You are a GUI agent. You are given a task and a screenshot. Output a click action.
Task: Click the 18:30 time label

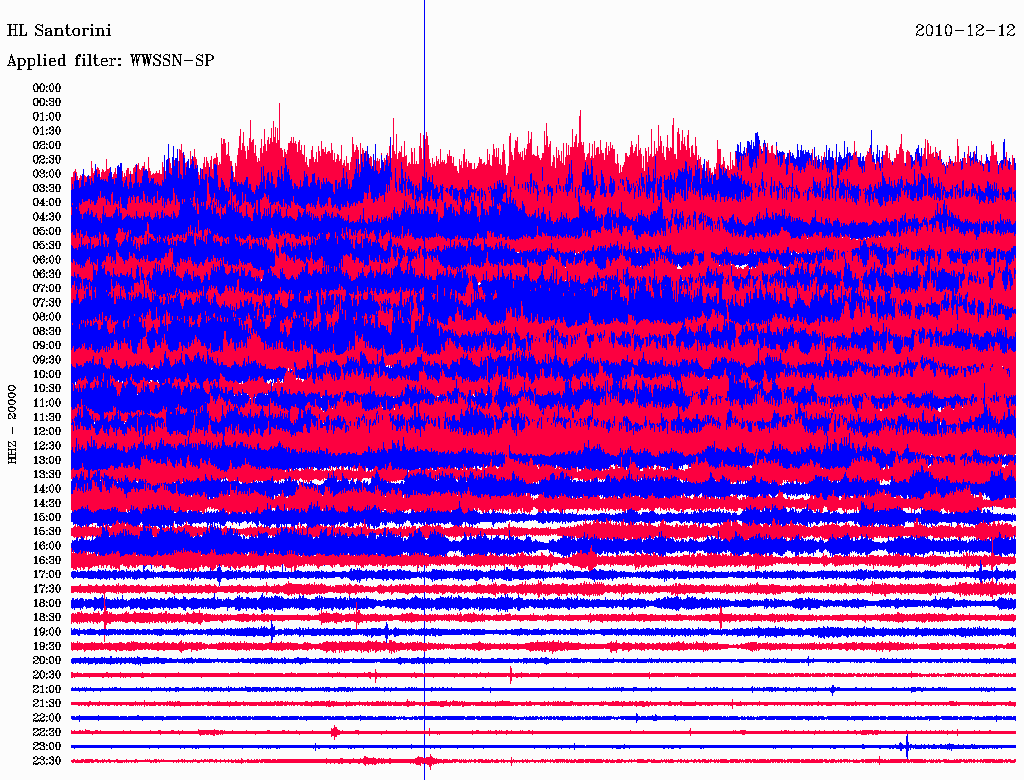pos(47,617)
